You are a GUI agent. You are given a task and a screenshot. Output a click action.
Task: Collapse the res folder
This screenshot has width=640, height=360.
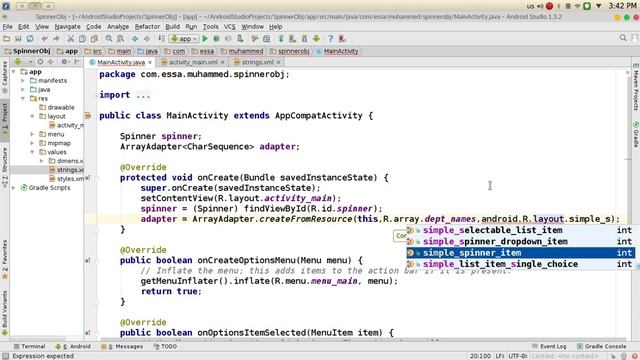pyautogui.click(x=23, y=98)
